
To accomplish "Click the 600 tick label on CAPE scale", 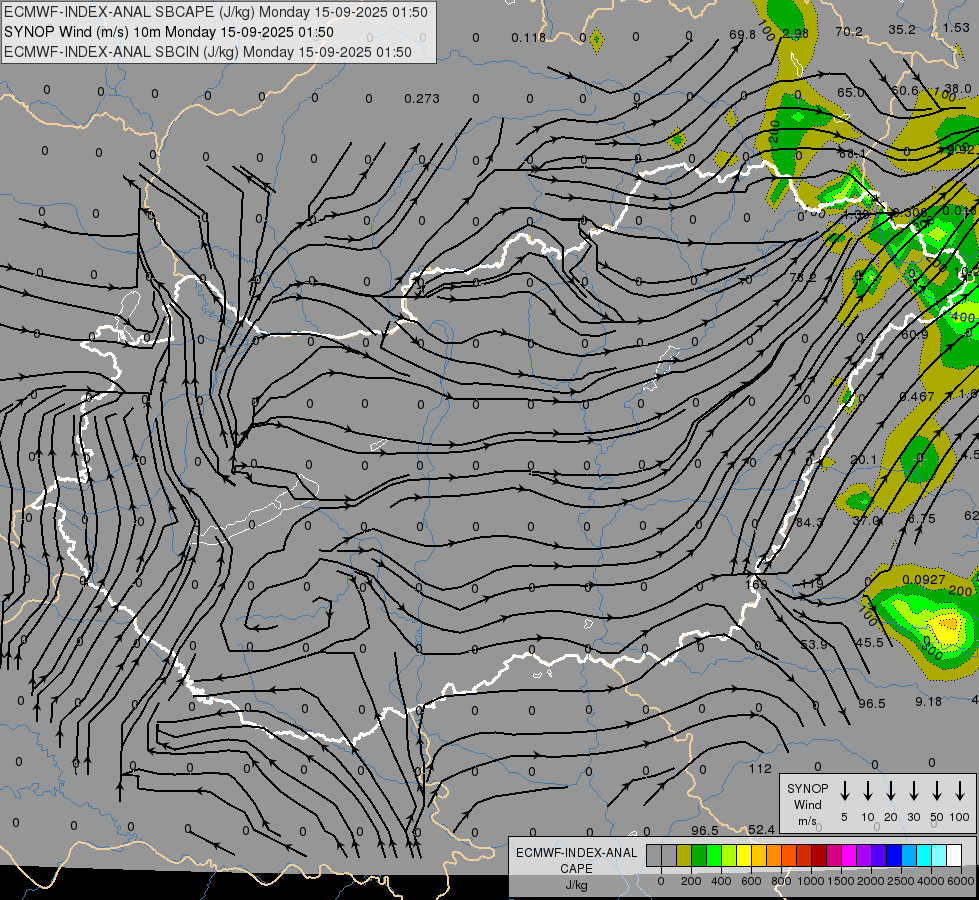I will [751, 881].
